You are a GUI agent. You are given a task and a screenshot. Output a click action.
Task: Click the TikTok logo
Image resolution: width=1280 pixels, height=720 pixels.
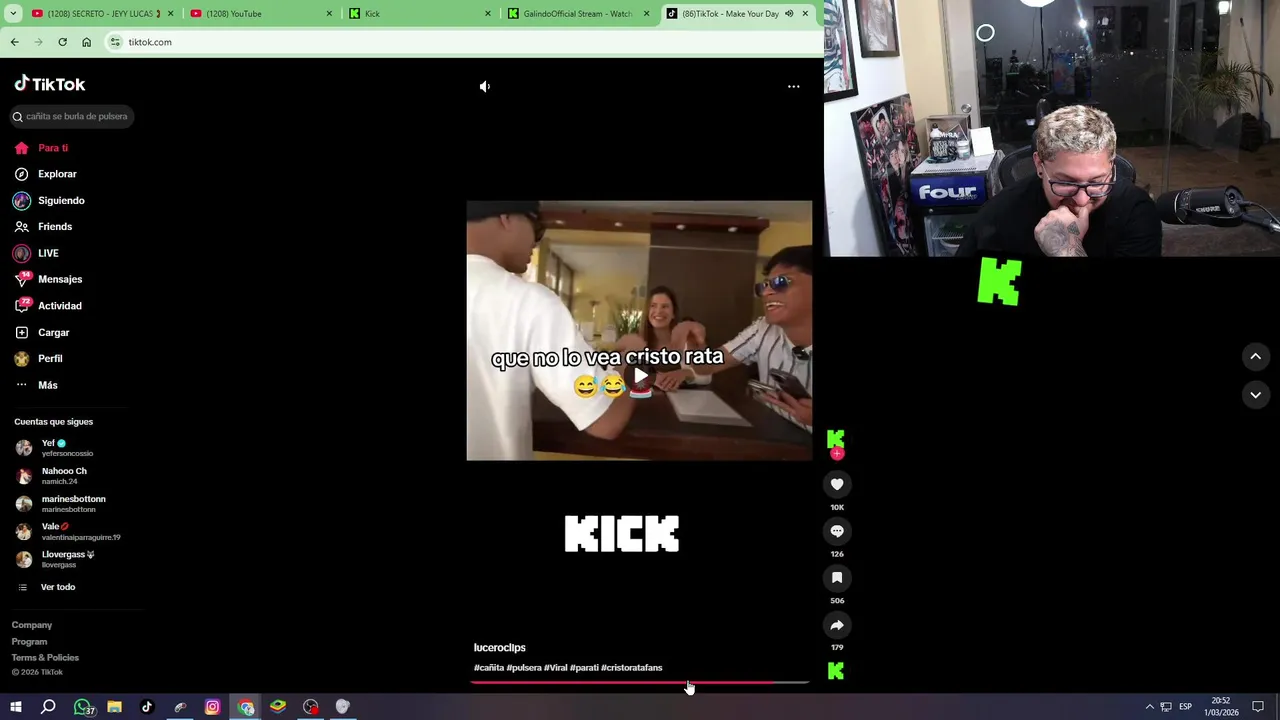coord(50,84)
